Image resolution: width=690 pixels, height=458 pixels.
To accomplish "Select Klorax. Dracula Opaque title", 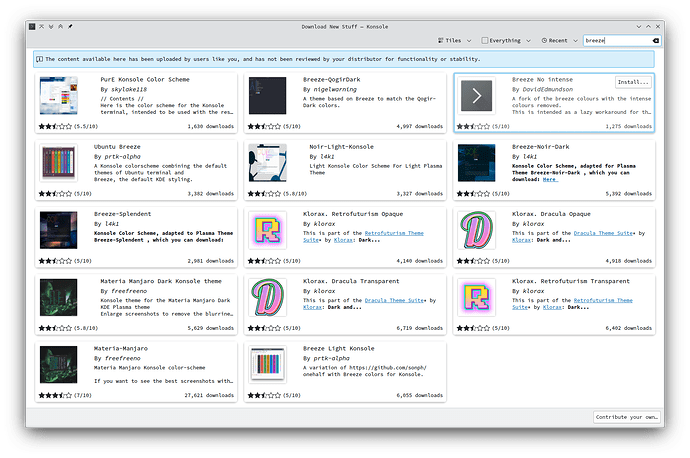I will coord(551,214).
